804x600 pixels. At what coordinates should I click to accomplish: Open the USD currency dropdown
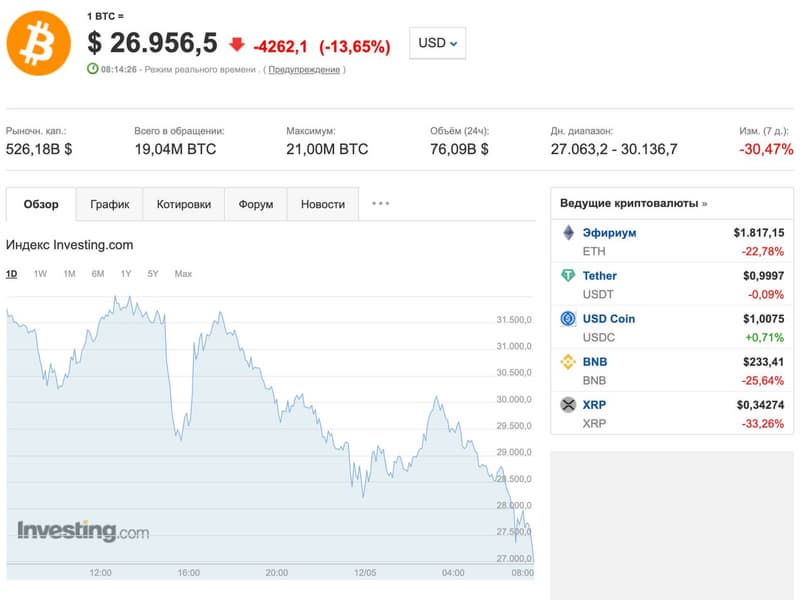437,43
